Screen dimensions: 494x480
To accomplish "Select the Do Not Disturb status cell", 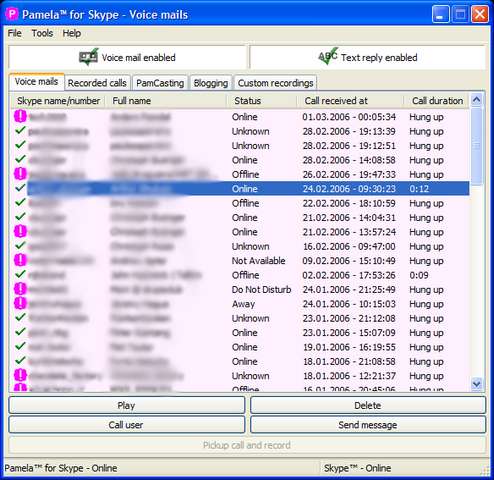I will coord(261,290).
